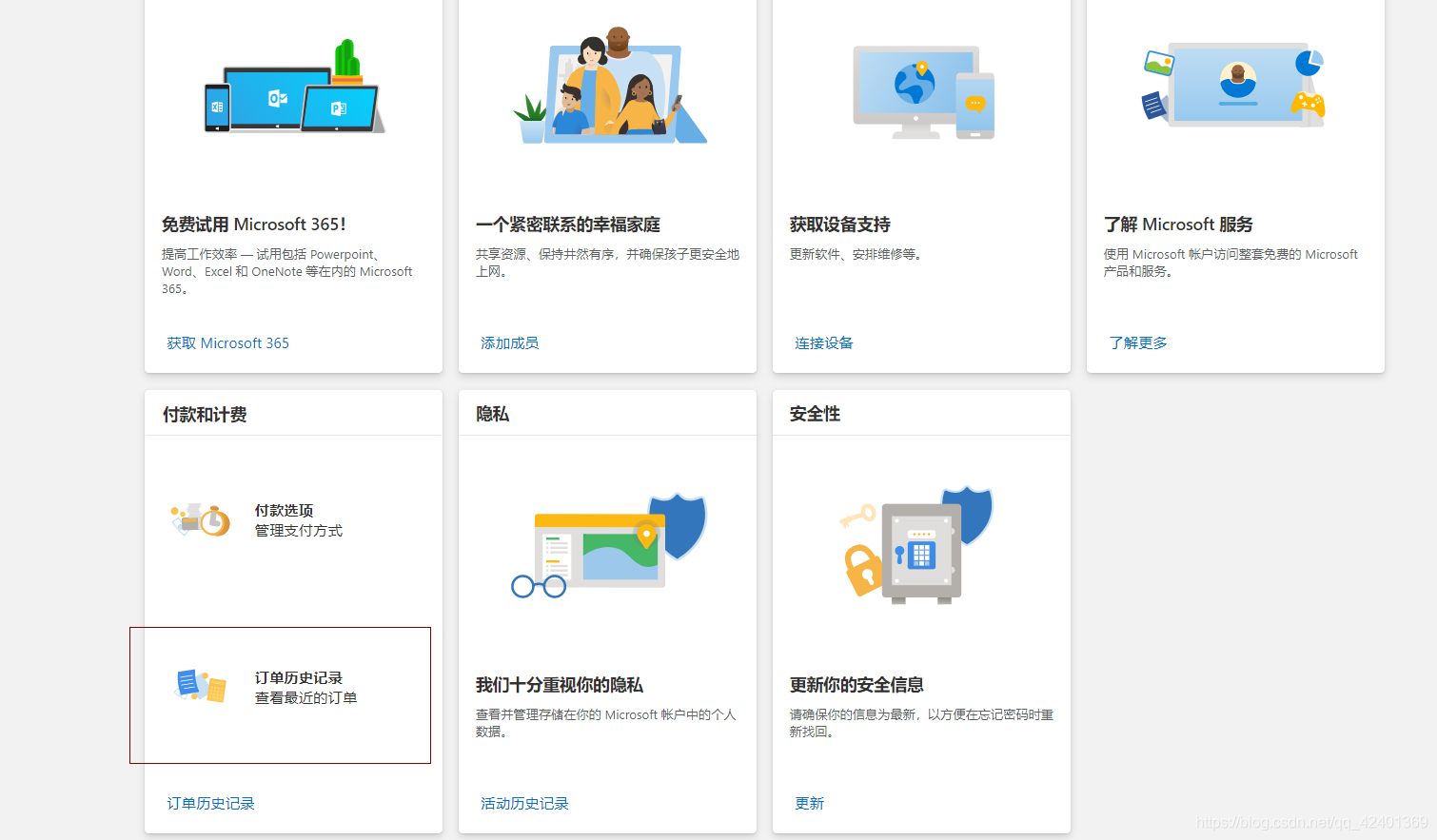Click 我们十分重视你的隐私 heading
This screenshot has width=1437, height=840.
pyautogui.click(x=560, y=685)
